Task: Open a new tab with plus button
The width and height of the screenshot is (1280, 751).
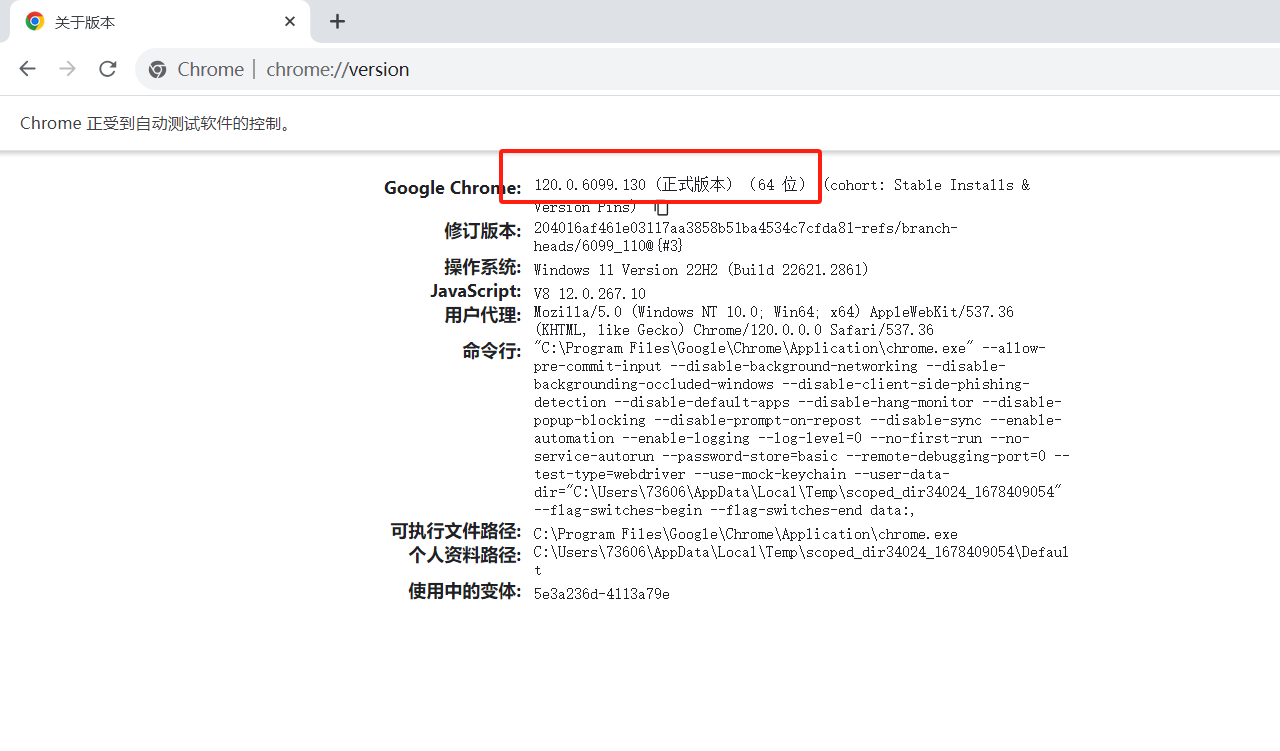Action: coord(337,21)
